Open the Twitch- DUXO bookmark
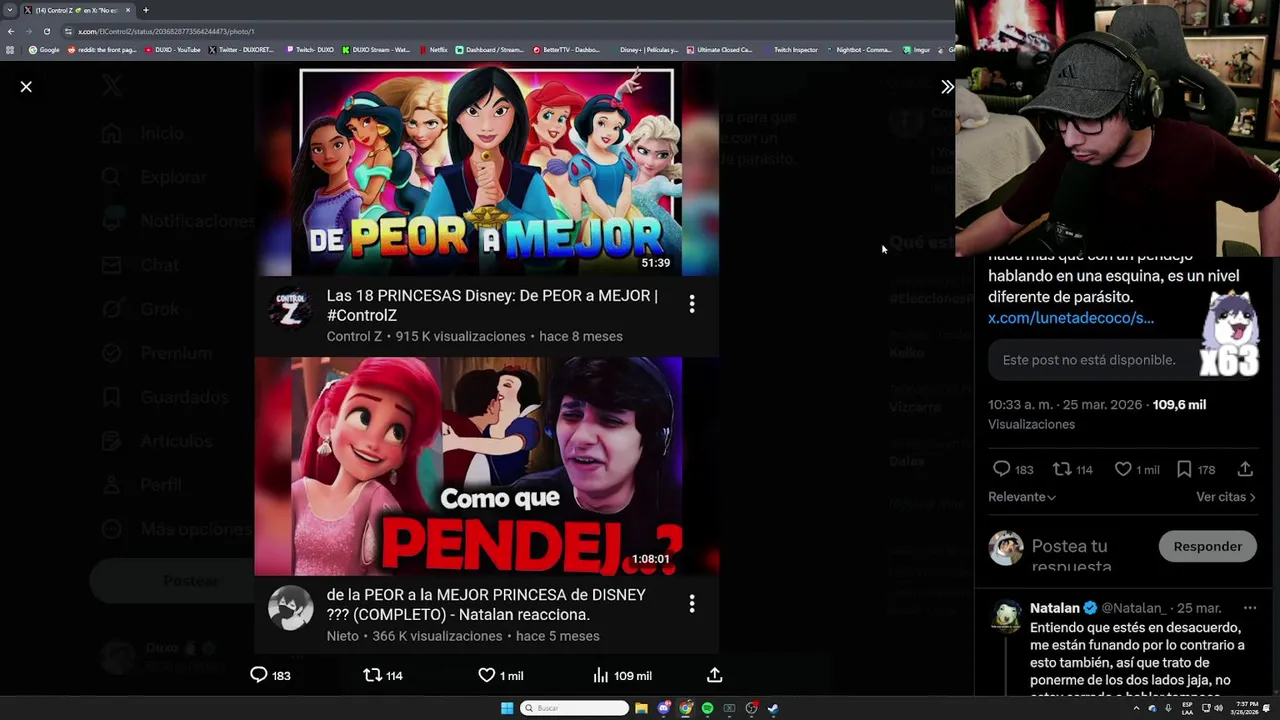Image resolution: width=1280 pixels, height=720 pixels. [310, 50]
